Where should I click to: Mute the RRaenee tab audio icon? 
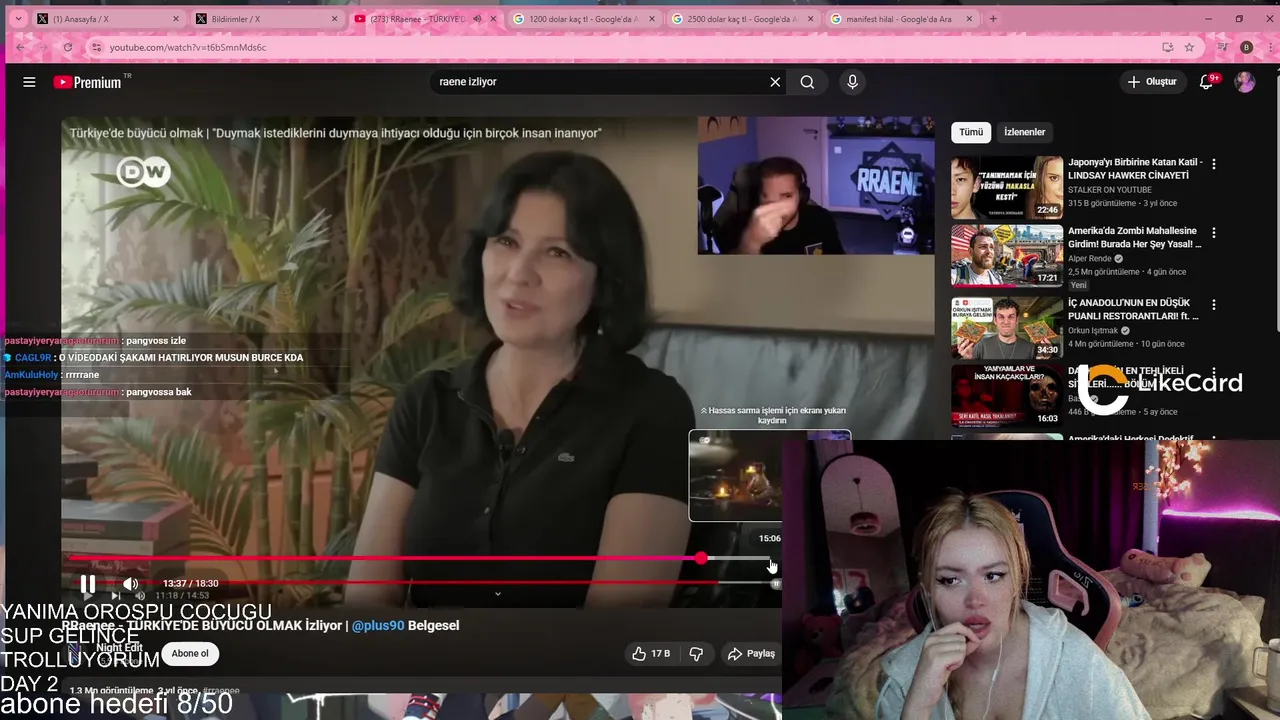(477, 19)
